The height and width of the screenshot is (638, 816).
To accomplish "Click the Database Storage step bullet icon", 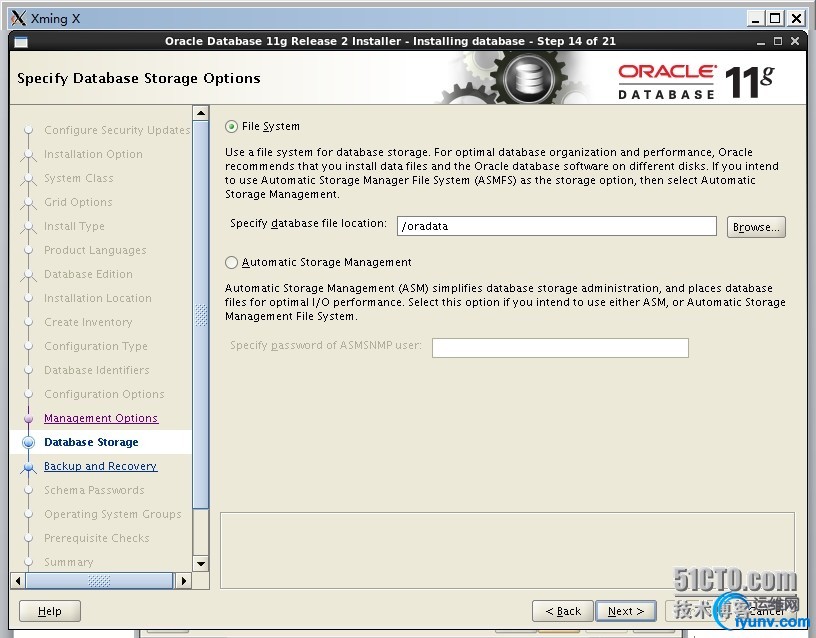I will coord(29,442).
